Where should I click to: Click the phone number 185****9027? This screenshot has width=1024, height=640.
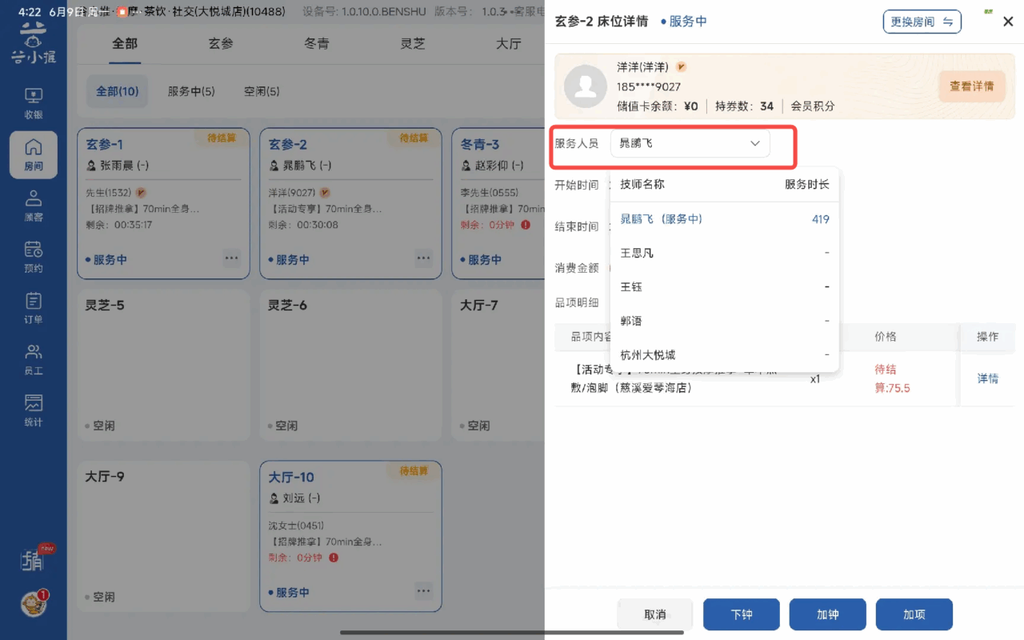point(648,86)
